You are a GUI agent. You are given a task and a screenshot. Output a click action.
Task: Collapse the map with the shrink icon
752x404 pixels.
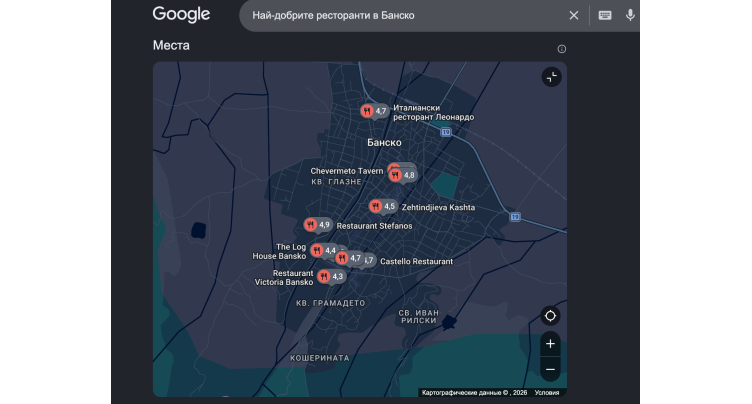point(552,77)
